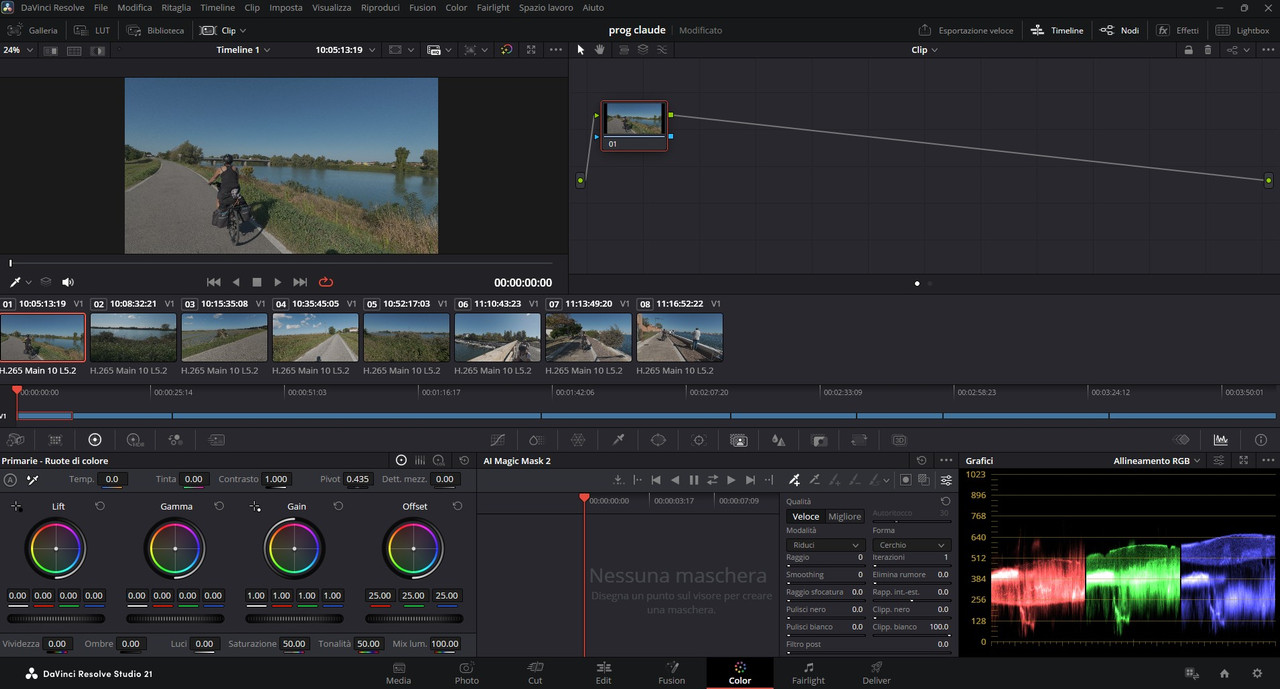Screen dimensions: 1280x689
Task: Switch to the Edit page tab
Action: pos(603,673)
